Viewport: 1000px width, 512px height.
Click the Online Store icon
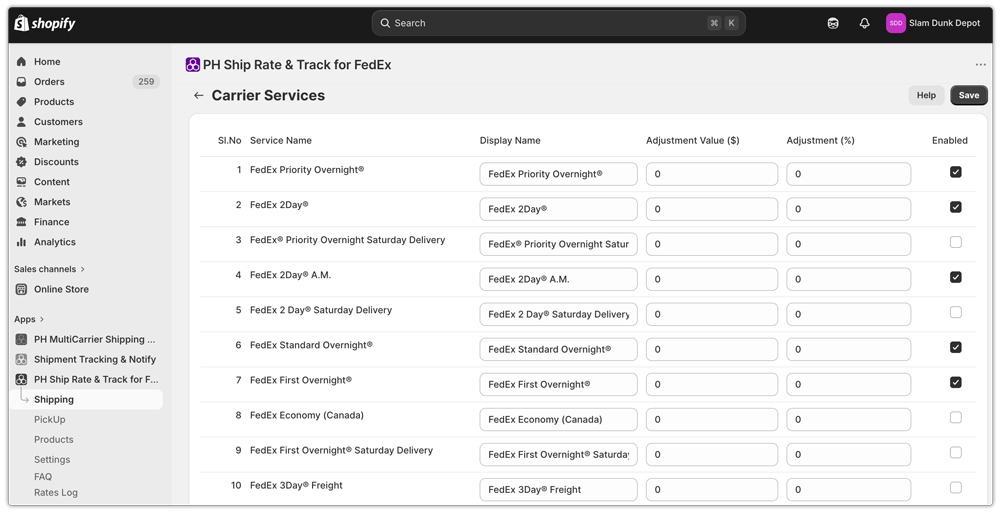21,289
